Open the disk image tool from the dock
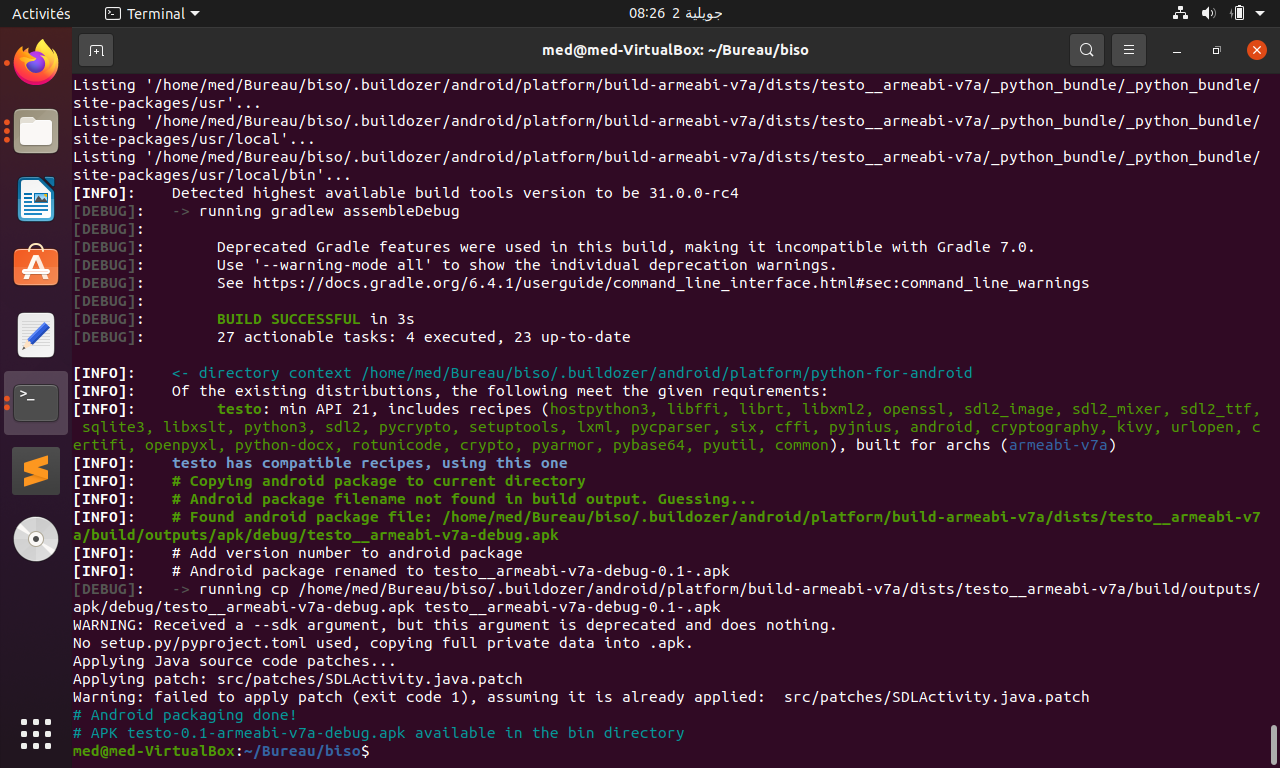The image size is (1280, 768). coord(36,539)
